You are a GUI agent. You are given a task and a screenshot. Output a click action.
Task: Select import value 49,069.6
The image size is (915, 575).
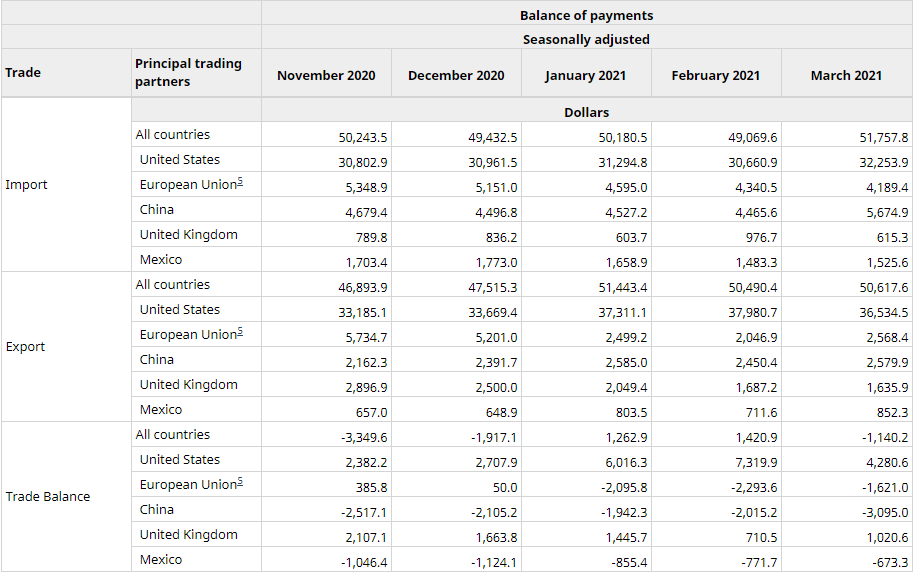[x=753, y=137]
